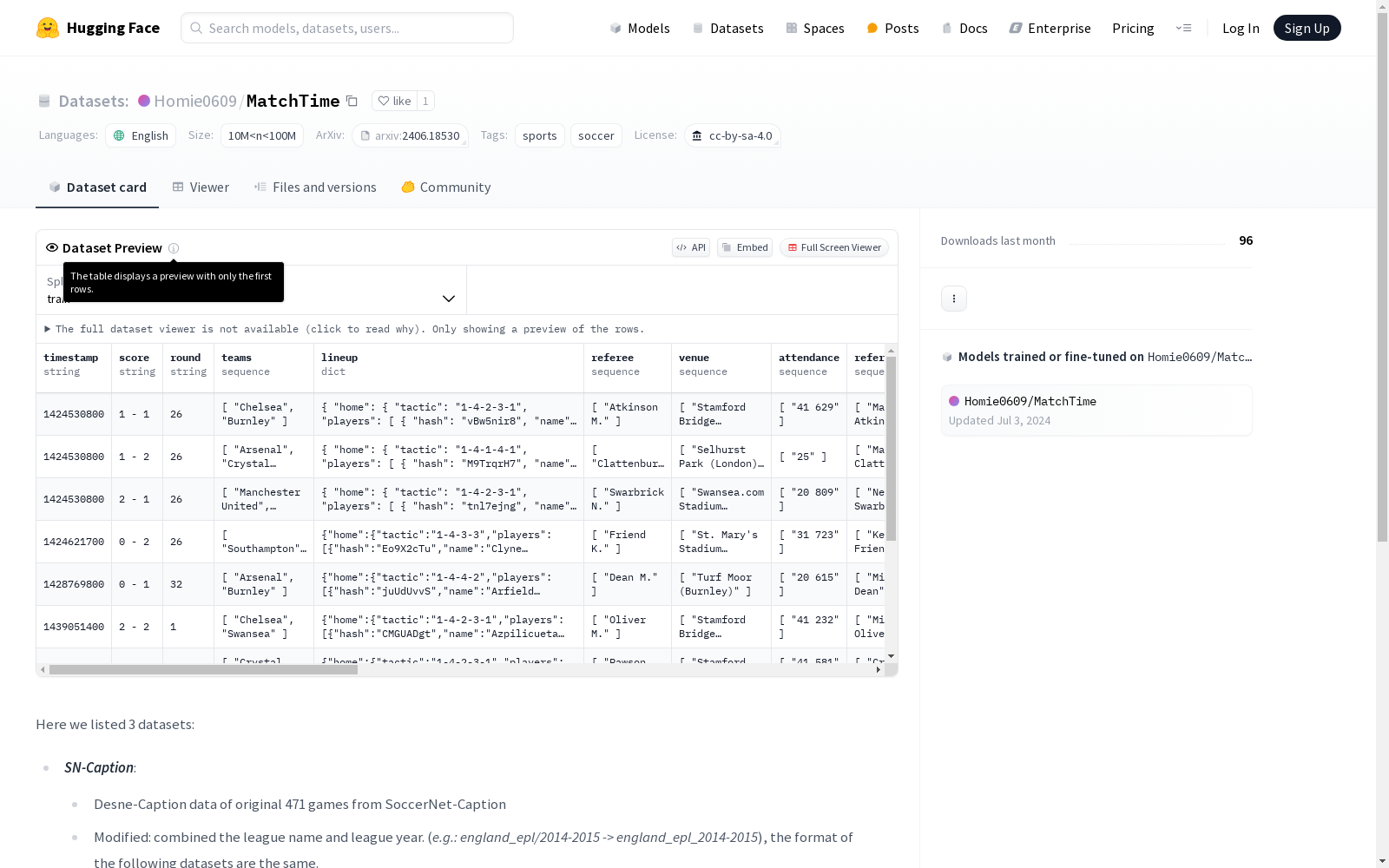
Task: Open the three-dot options menu
Action: (954, 299)
